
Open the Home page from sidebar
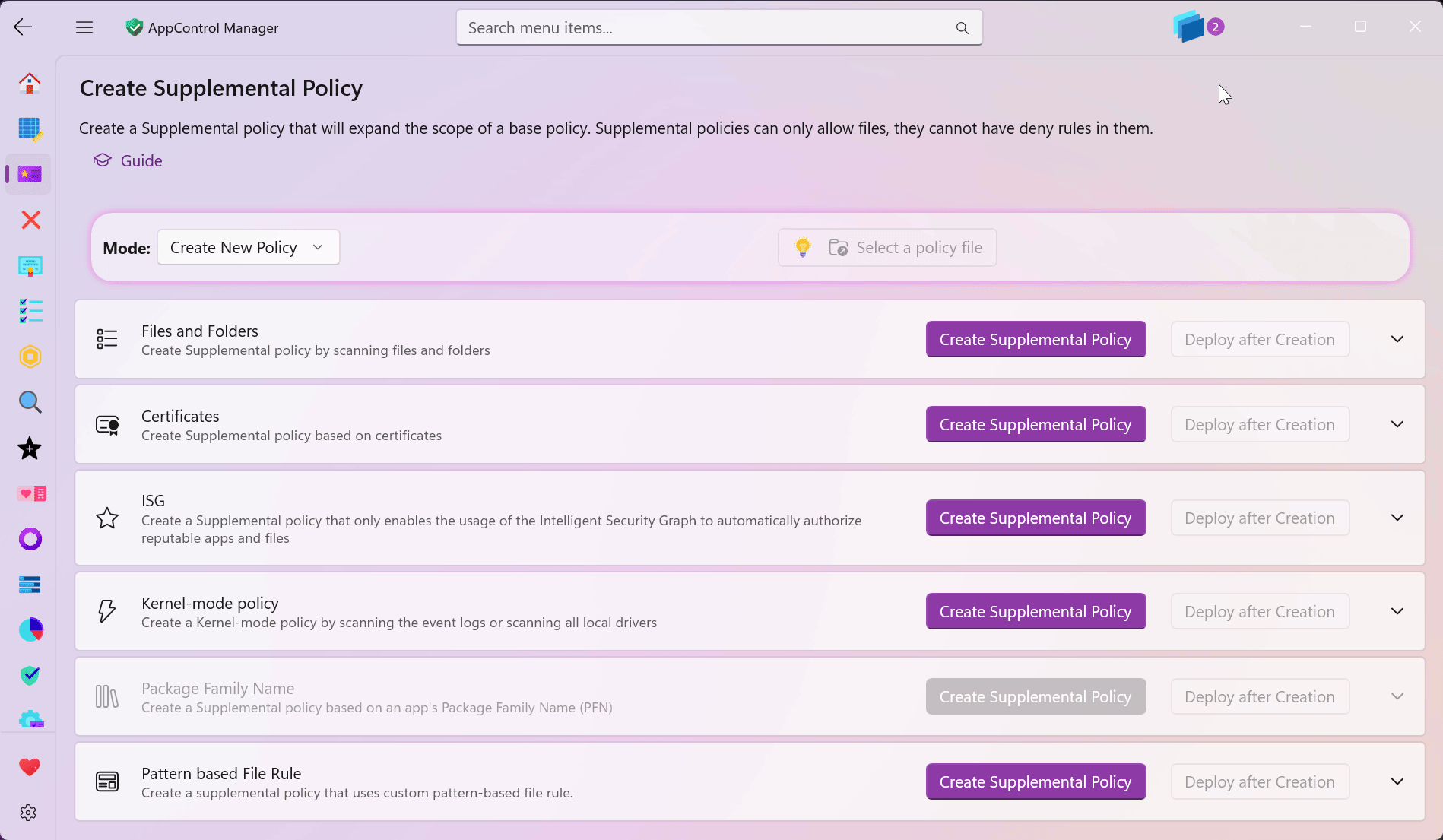30,83
